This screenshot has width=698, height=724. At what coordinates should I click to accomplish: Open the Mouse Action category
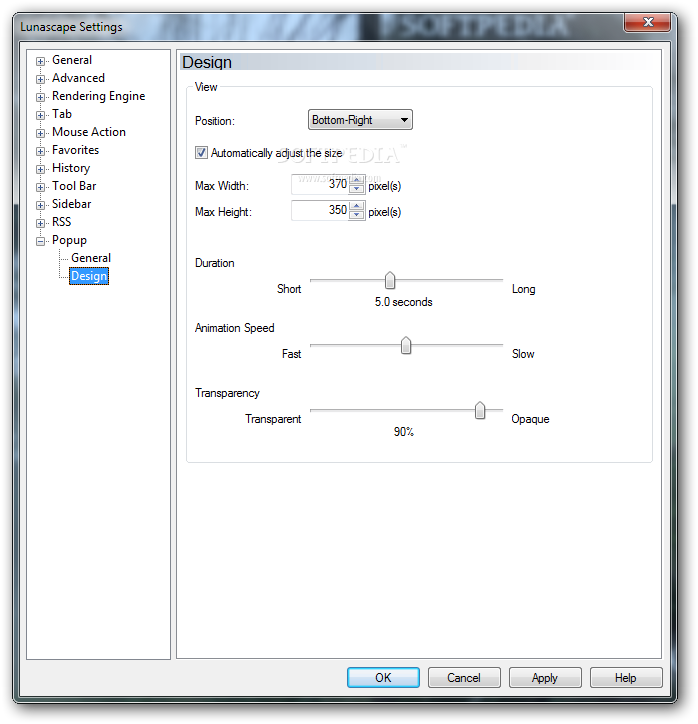click(89, 132)
